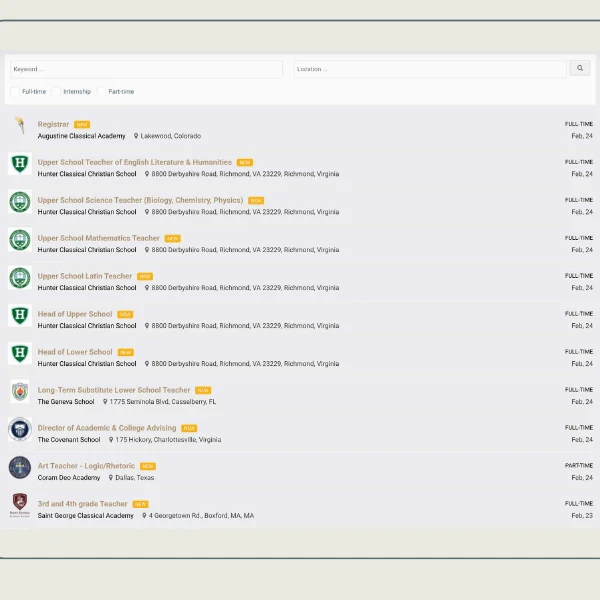The height and width of the screenshot is (600, 600).
Task: Open the Art Teacher - Logic/Rhetoric listing
Action: [x=86, y=466]
